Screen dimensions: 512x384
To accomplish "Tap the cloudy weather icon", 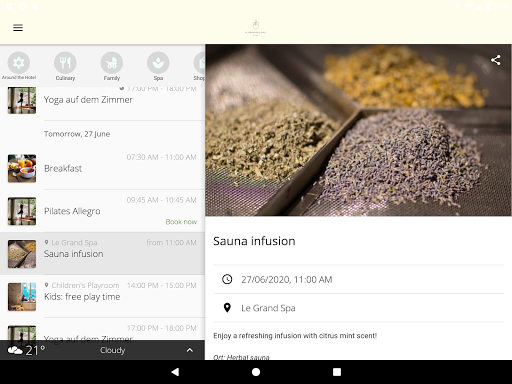I will (x=15, y=350).
